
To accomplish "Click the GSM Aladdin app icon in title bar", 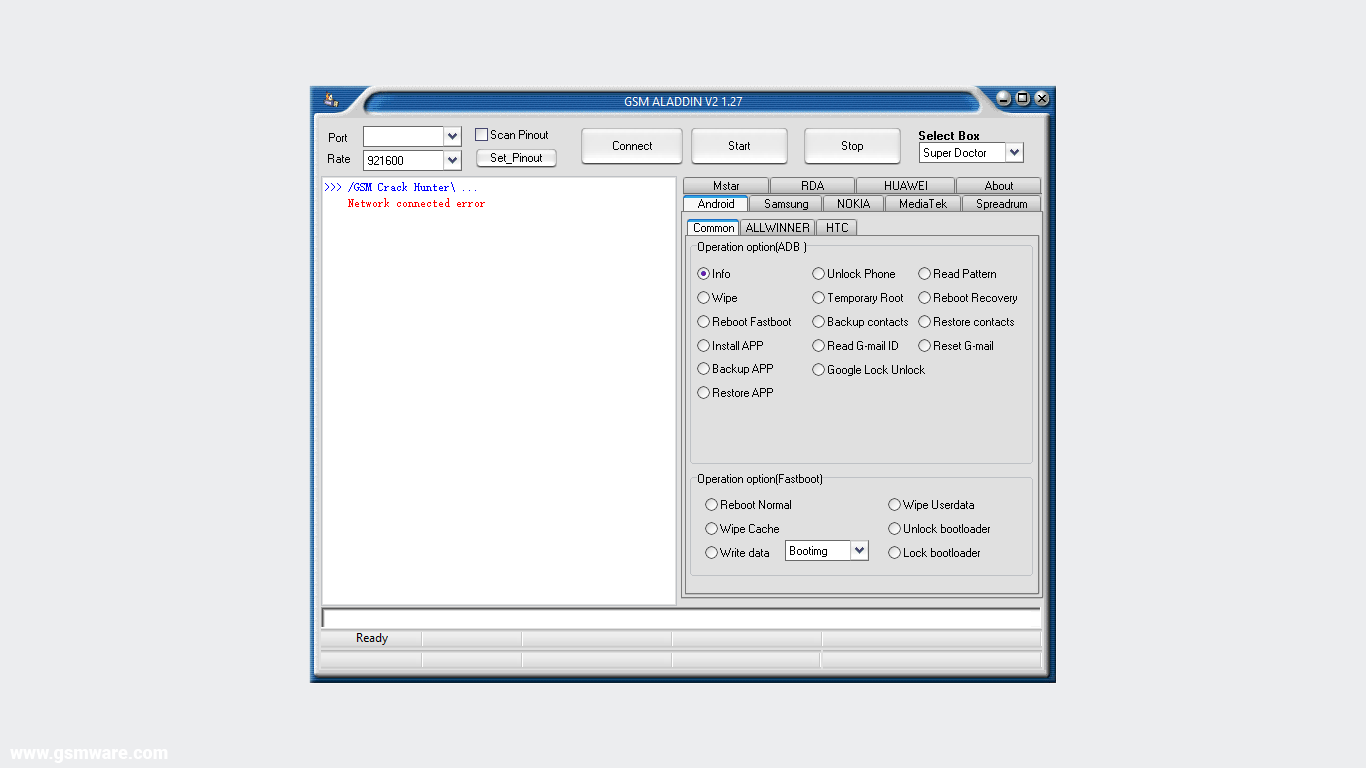I will (x=331, y=99).
